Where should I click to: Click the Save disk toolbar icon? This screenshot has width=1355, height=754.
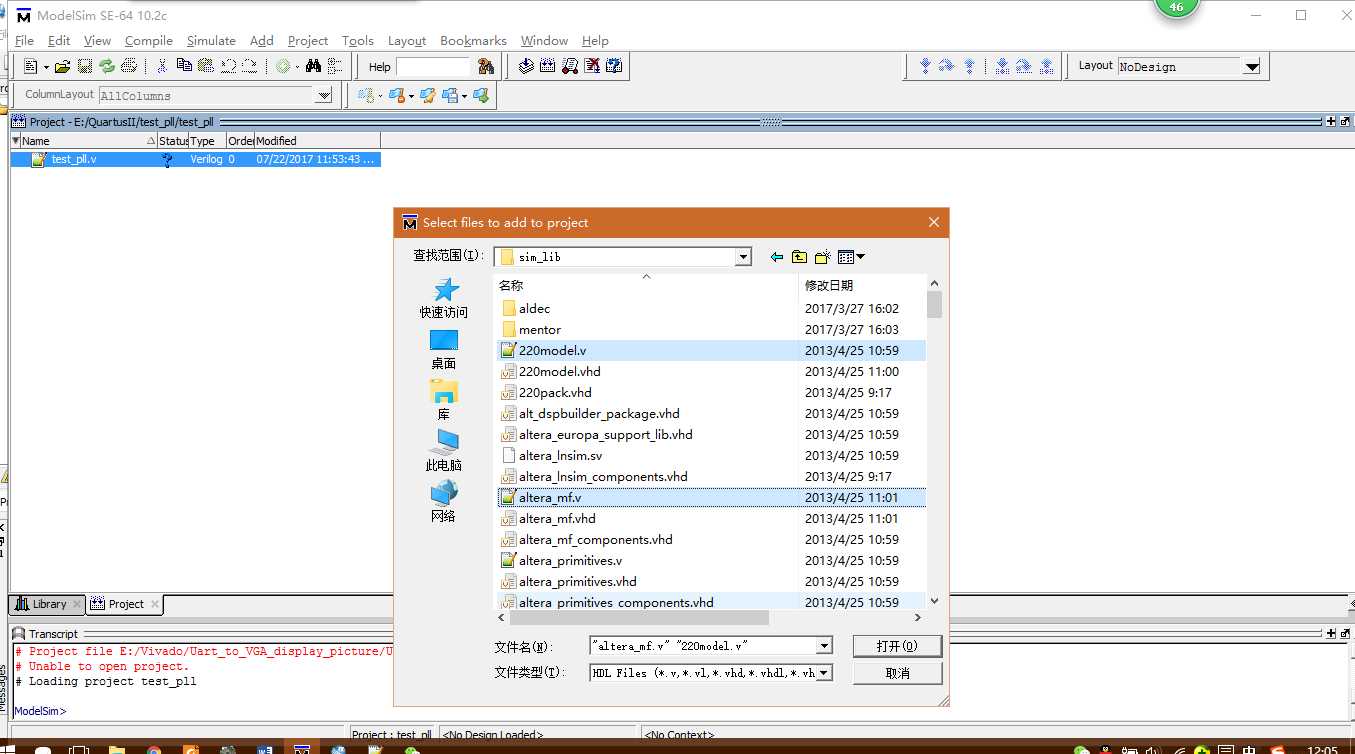pyautogui.click(x=84, y=67)
